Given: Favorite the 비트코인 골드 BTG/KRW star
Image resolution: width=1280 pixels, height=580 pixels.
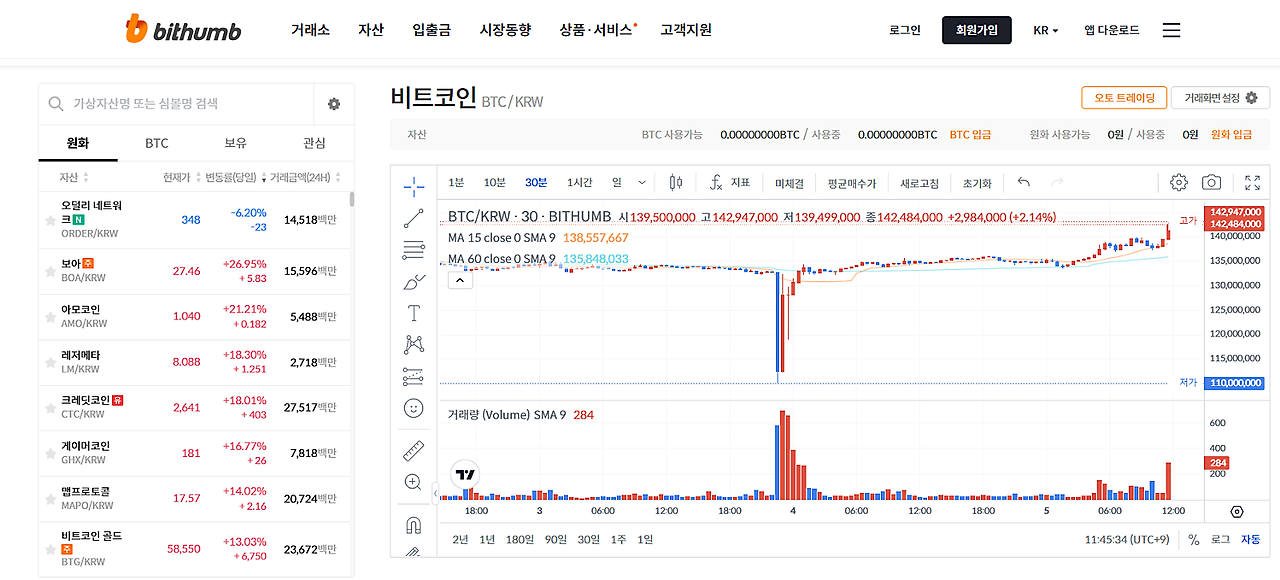Looking at the screenshot, I should [x=50, y=549].
